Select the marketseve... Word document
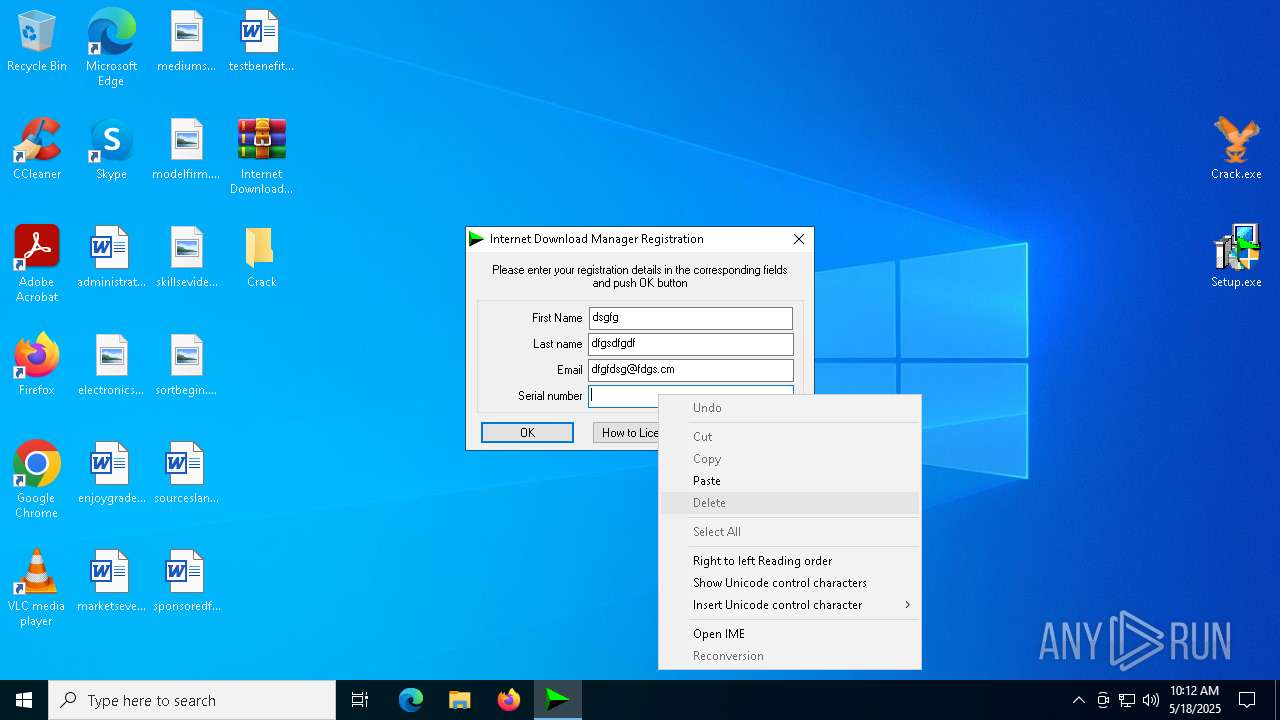Viewport: 1280px width, 720px height. click(111, 582)
